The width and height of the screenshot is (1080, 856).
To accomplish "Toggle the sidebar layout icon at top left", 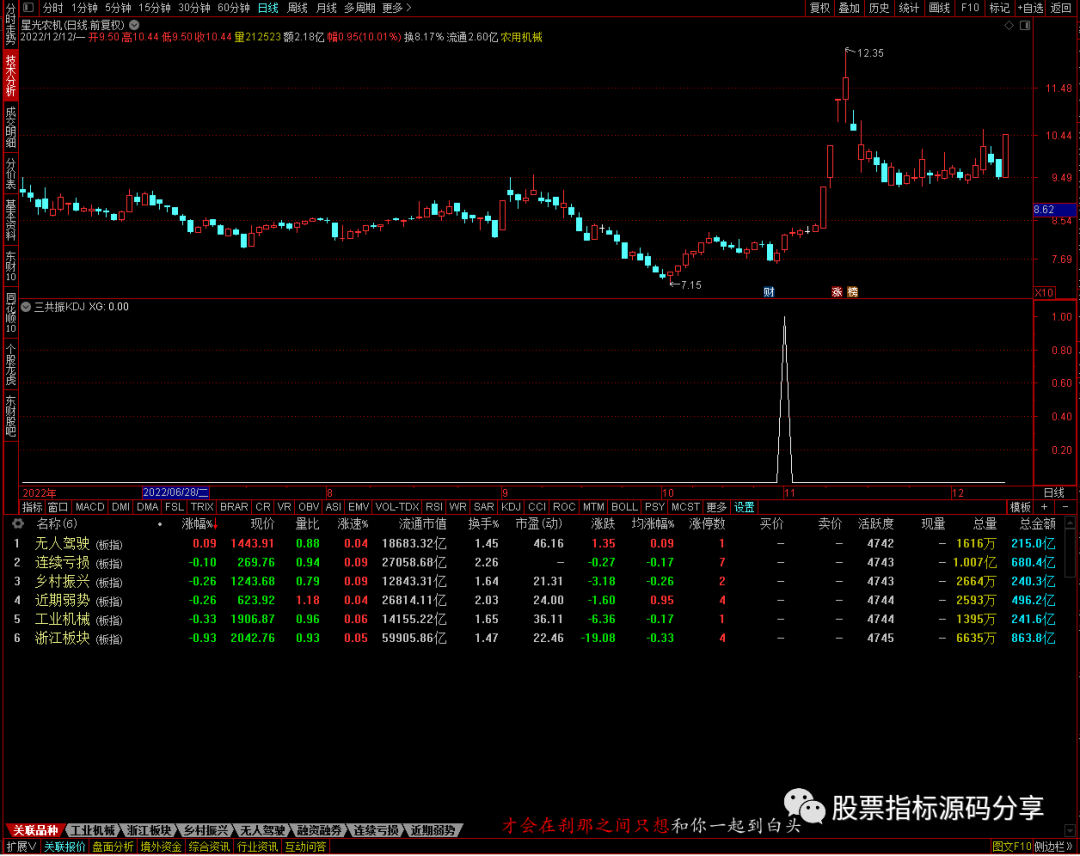I will tap(28, 8).
